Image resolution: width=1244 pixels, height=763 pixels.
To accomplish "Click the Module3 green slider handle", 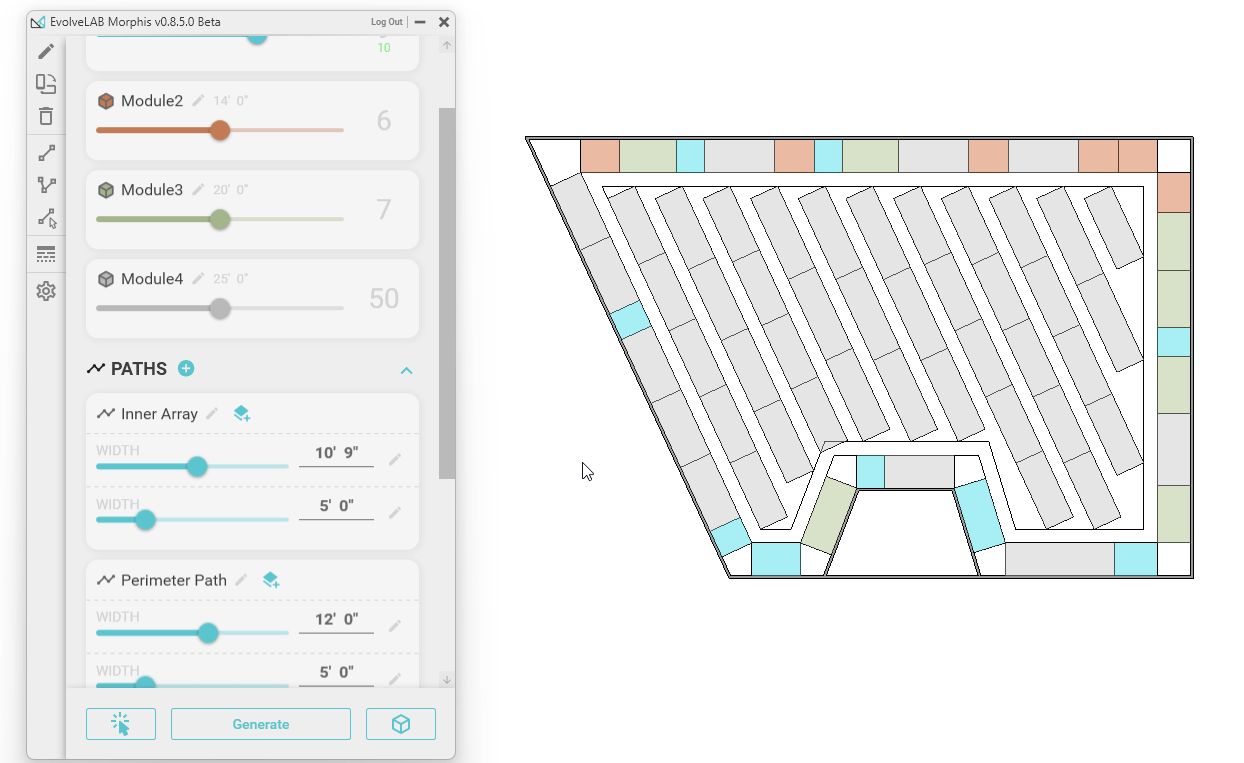I will coord(220,219).
